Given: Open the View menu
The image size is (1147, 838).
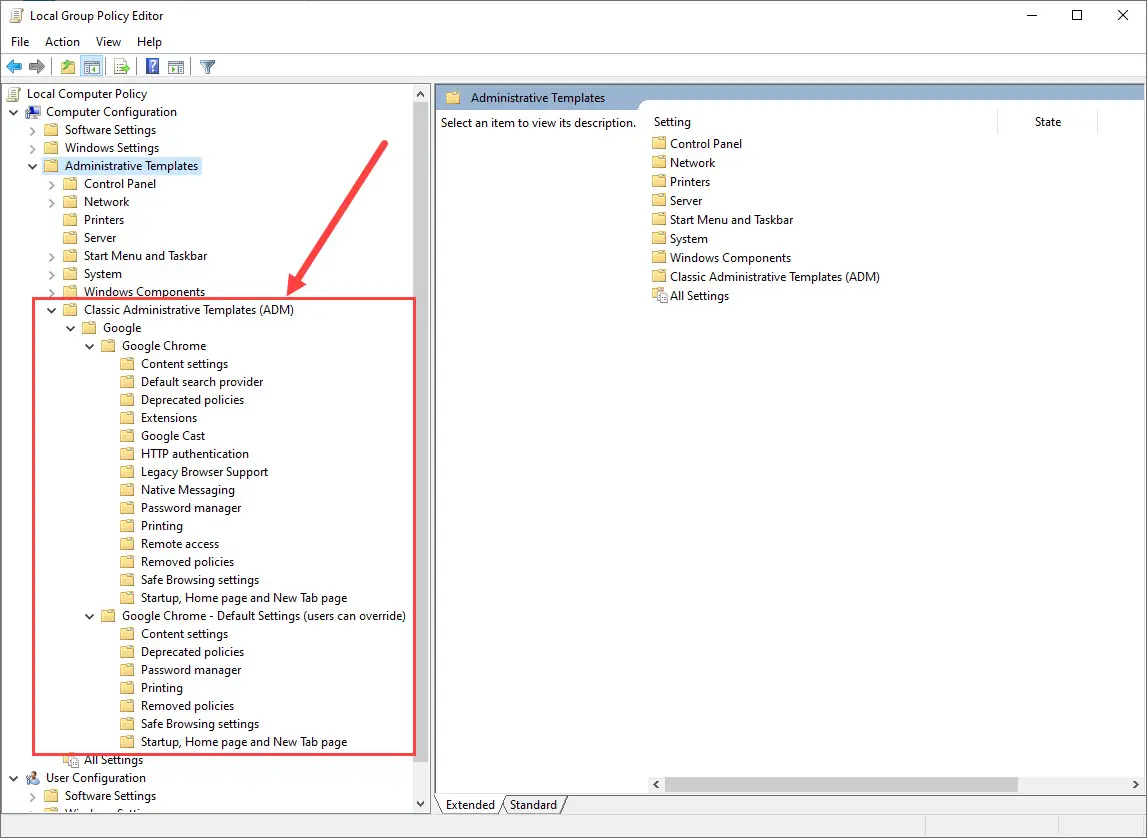Looking at the screenshot, I should click(108, 42).
